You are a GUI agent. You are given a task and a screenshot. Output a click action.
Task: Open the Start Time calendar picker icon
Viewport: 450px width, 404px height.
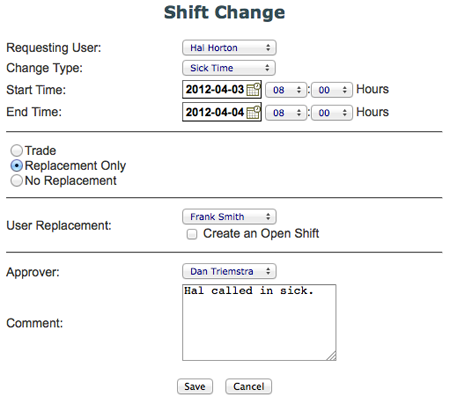[x=253, y=89]
